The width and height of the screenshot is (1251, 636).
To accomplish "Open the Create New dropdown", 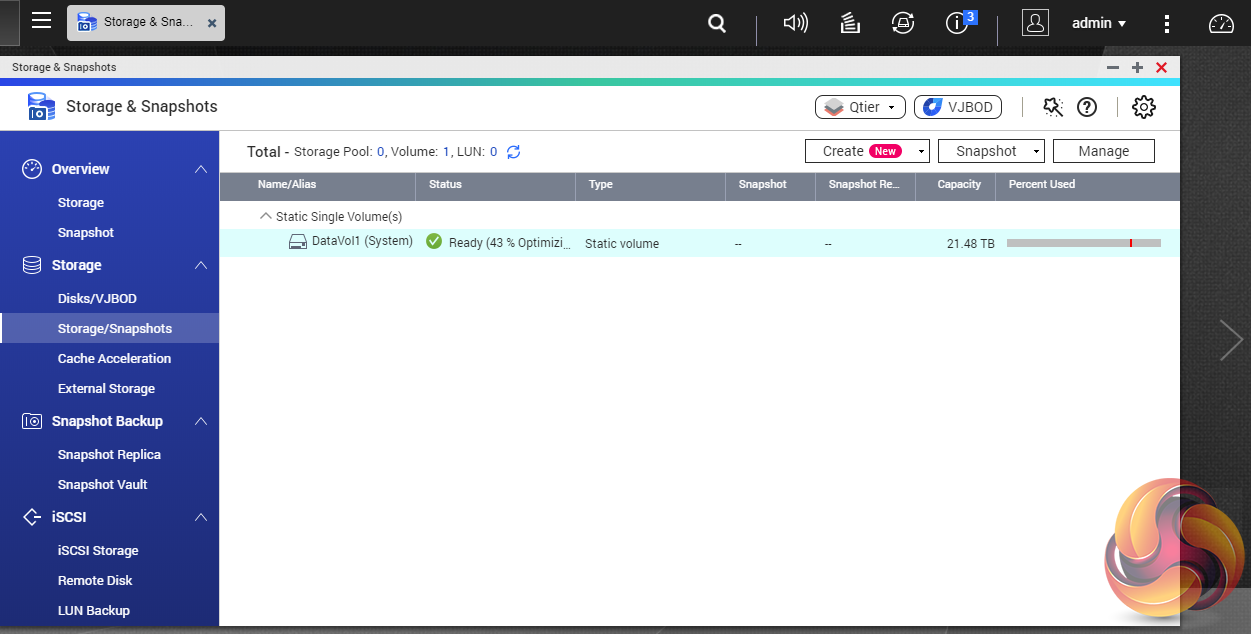I will [867, 151].
